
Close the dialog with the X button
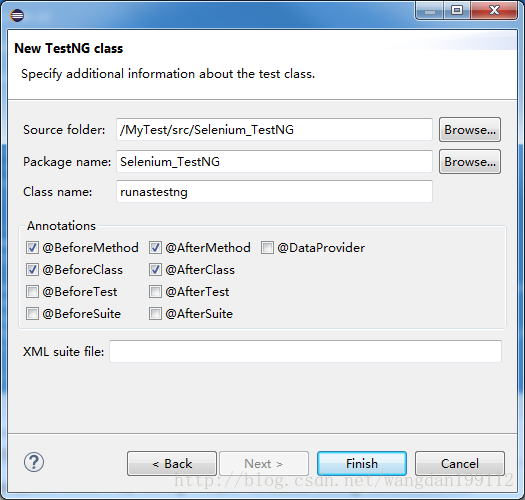pos(494,11)
